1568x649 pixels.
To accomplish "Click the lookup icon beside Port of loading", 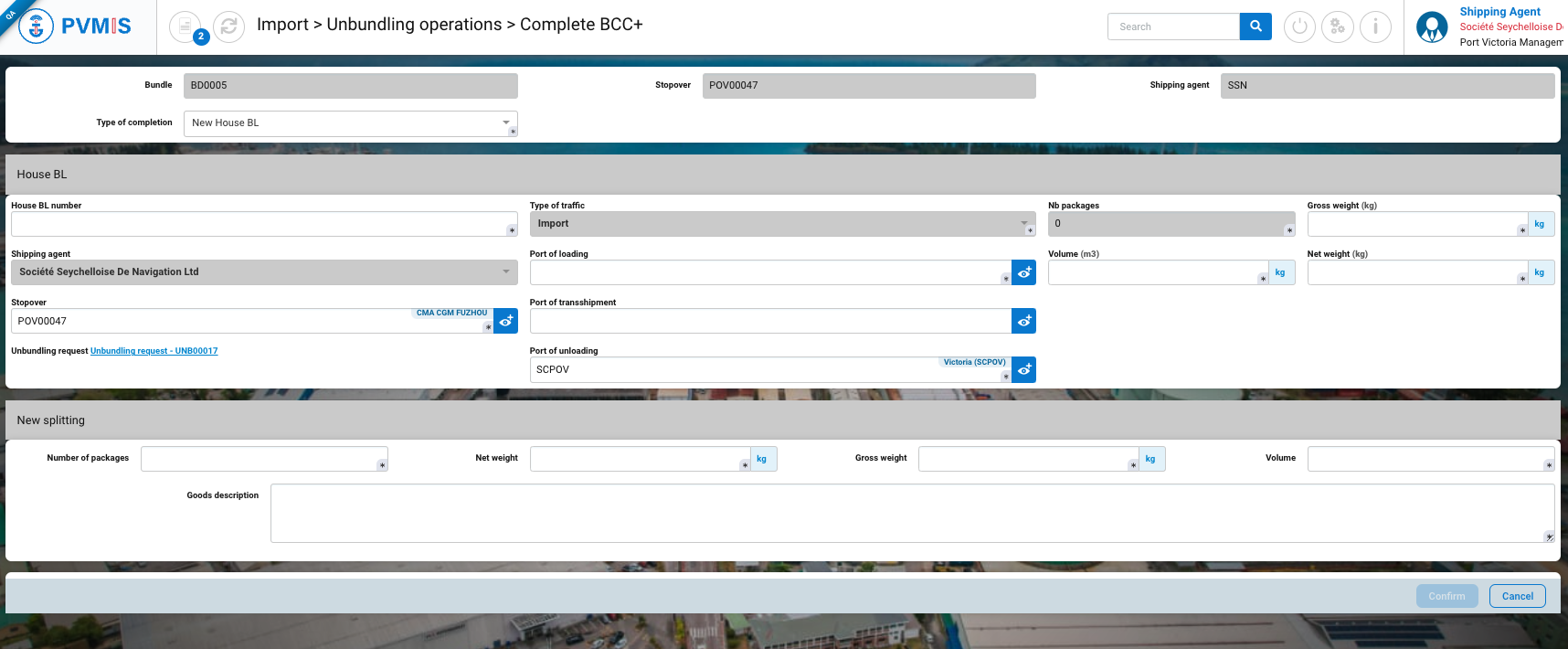I will pos(1024,272).
